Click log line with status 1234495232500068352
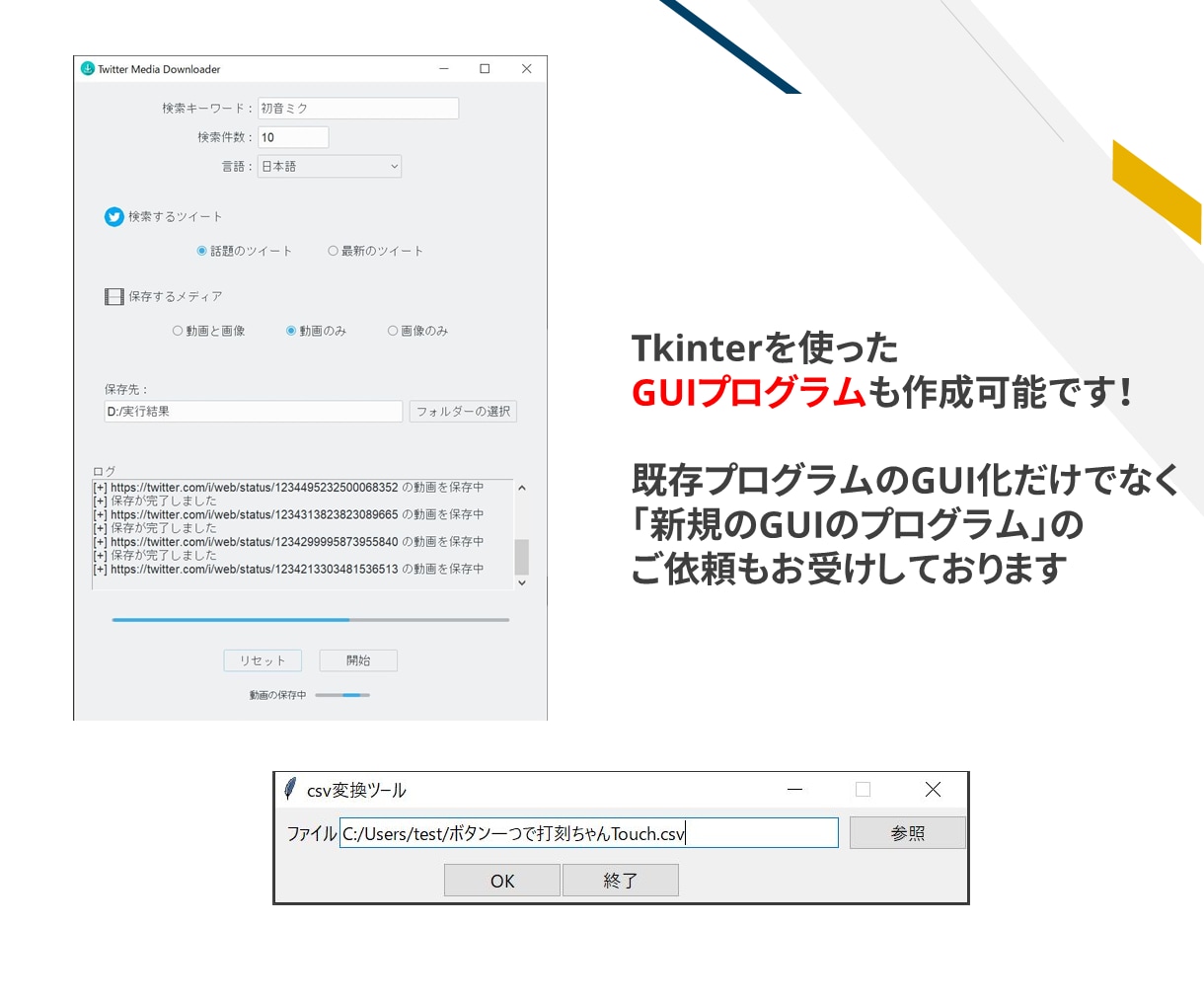Image resolution: width=1204 pixels, height=1003 pixels. (288, 488)
